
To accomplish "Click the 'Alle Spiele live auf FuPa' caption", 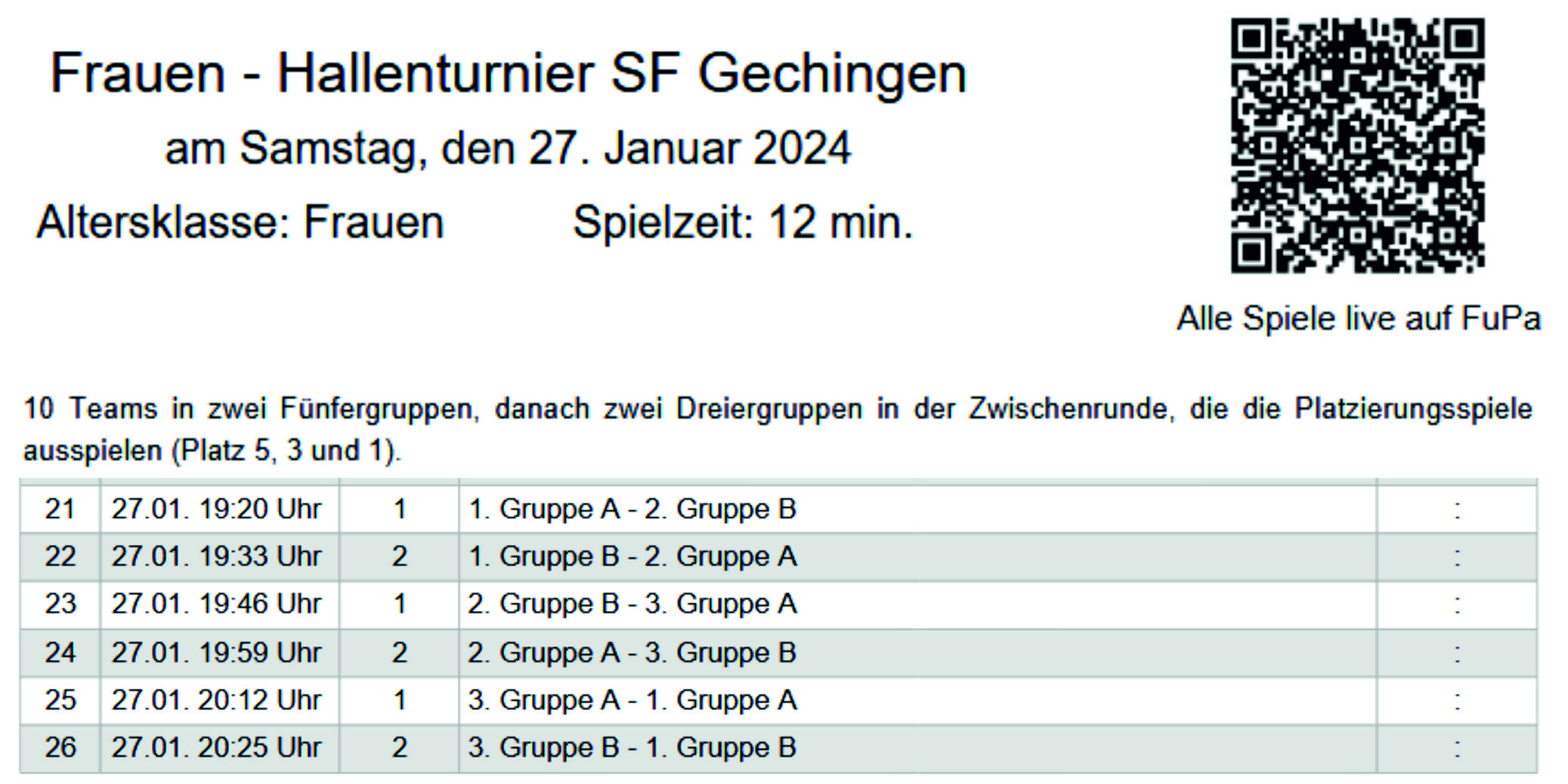I will [1358, 318].
